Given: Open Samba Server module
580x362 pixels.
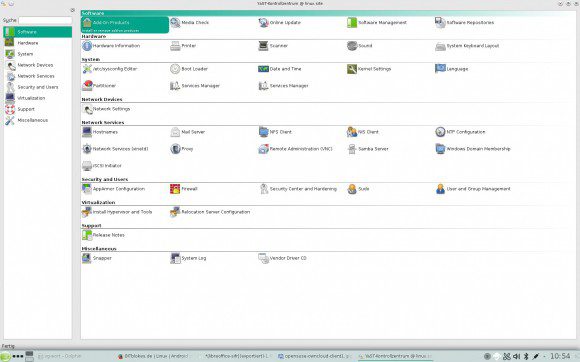Looking at the screenshot, I should pos(368,149).
